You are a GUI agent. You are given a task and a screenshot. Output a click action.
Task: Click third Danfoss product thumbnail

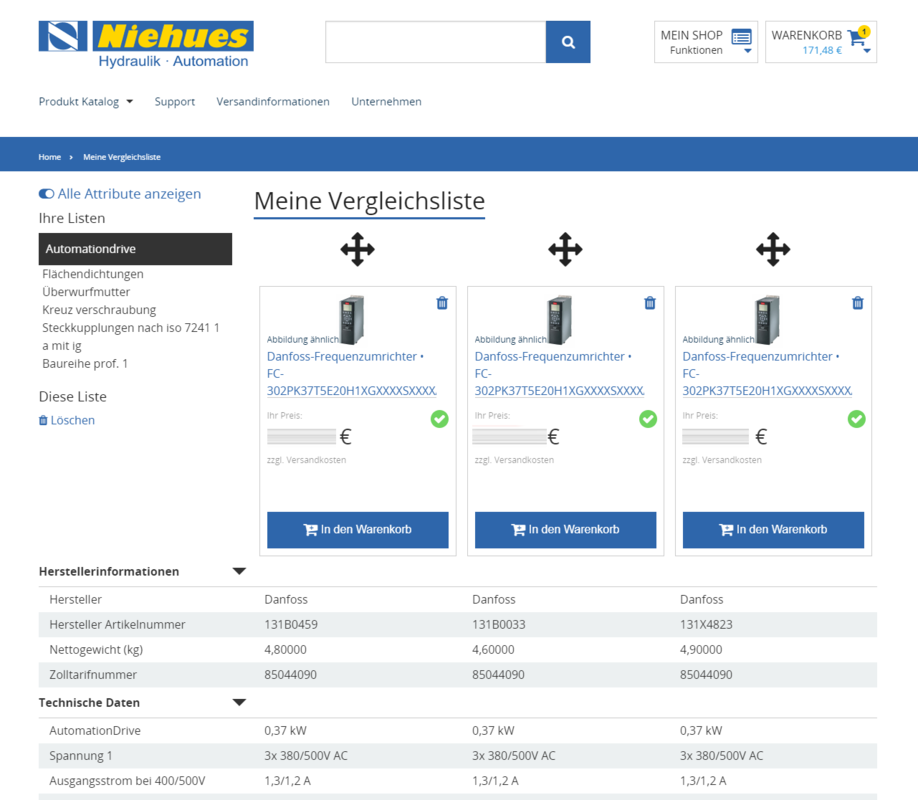(x=768, y=320)
